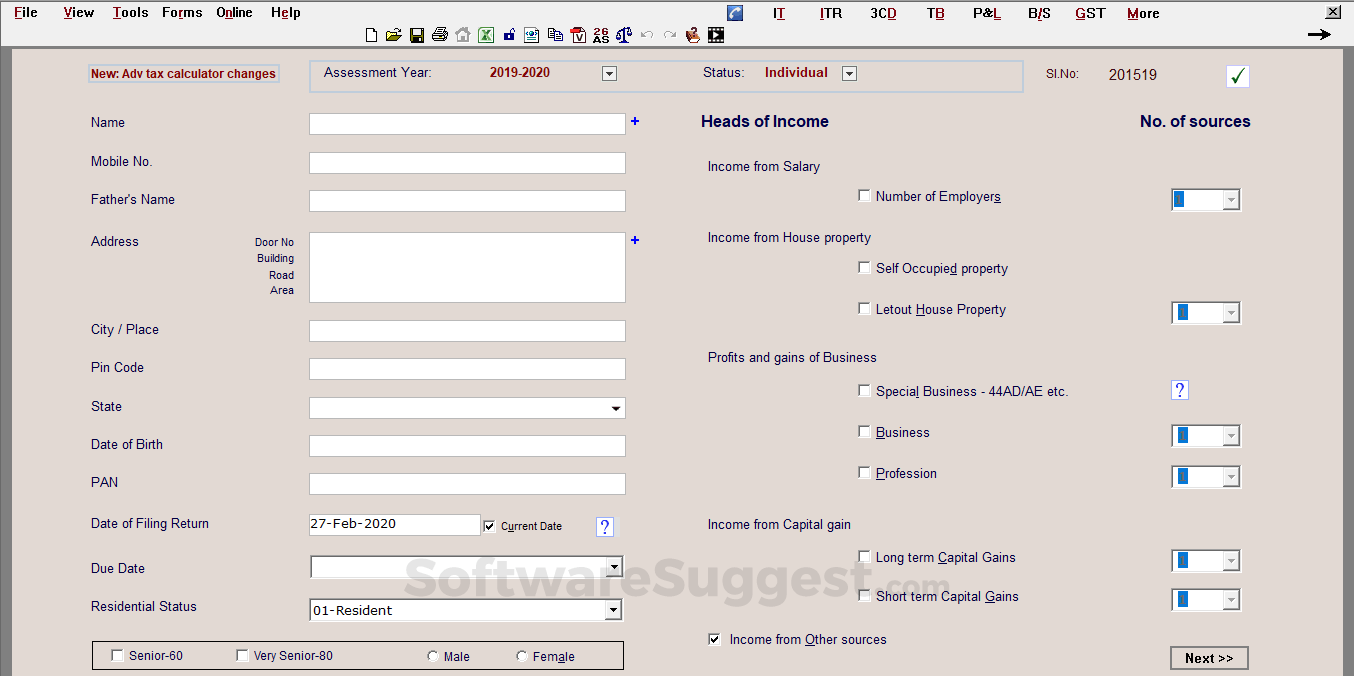Select the Female radio button
This screenshot has height=676, width=1354.
coord(522,656)
